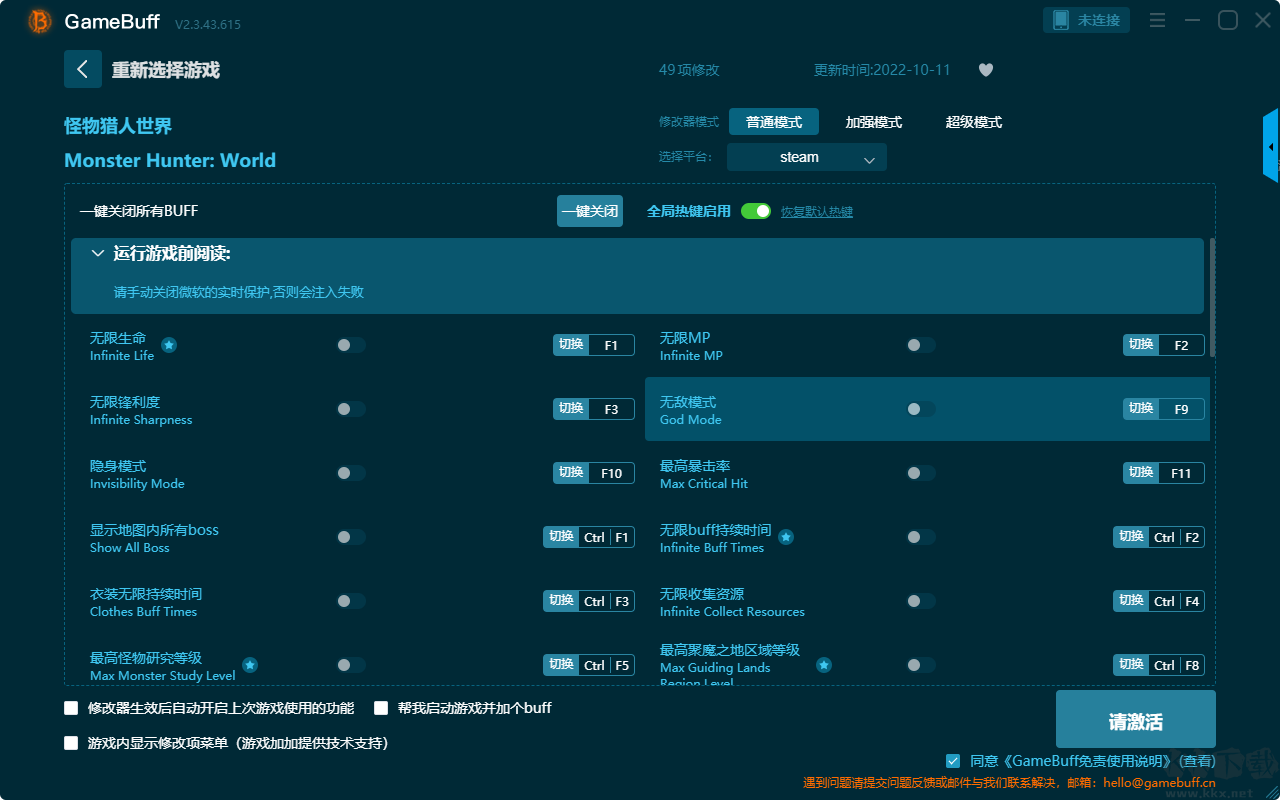The image size is (1280, 800).
Task: Click the 未连接 status button
Action: 1087,20
